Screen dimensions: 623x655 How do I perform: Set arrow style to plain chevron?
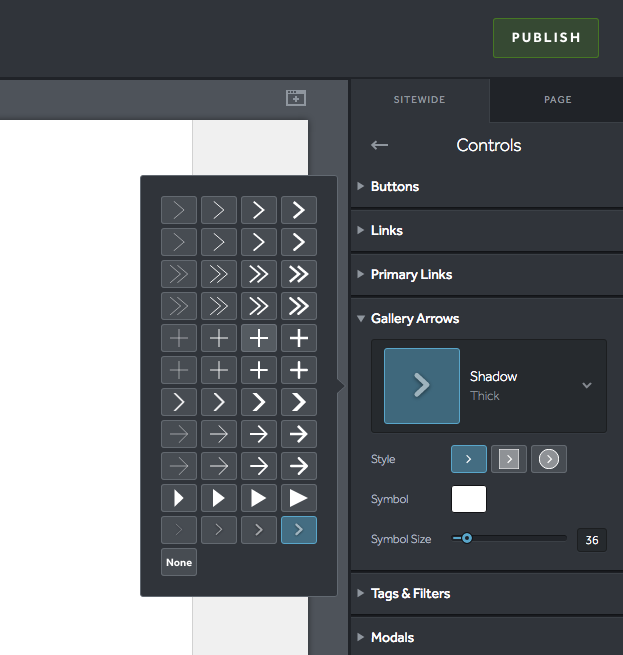[x=468, y=459]
